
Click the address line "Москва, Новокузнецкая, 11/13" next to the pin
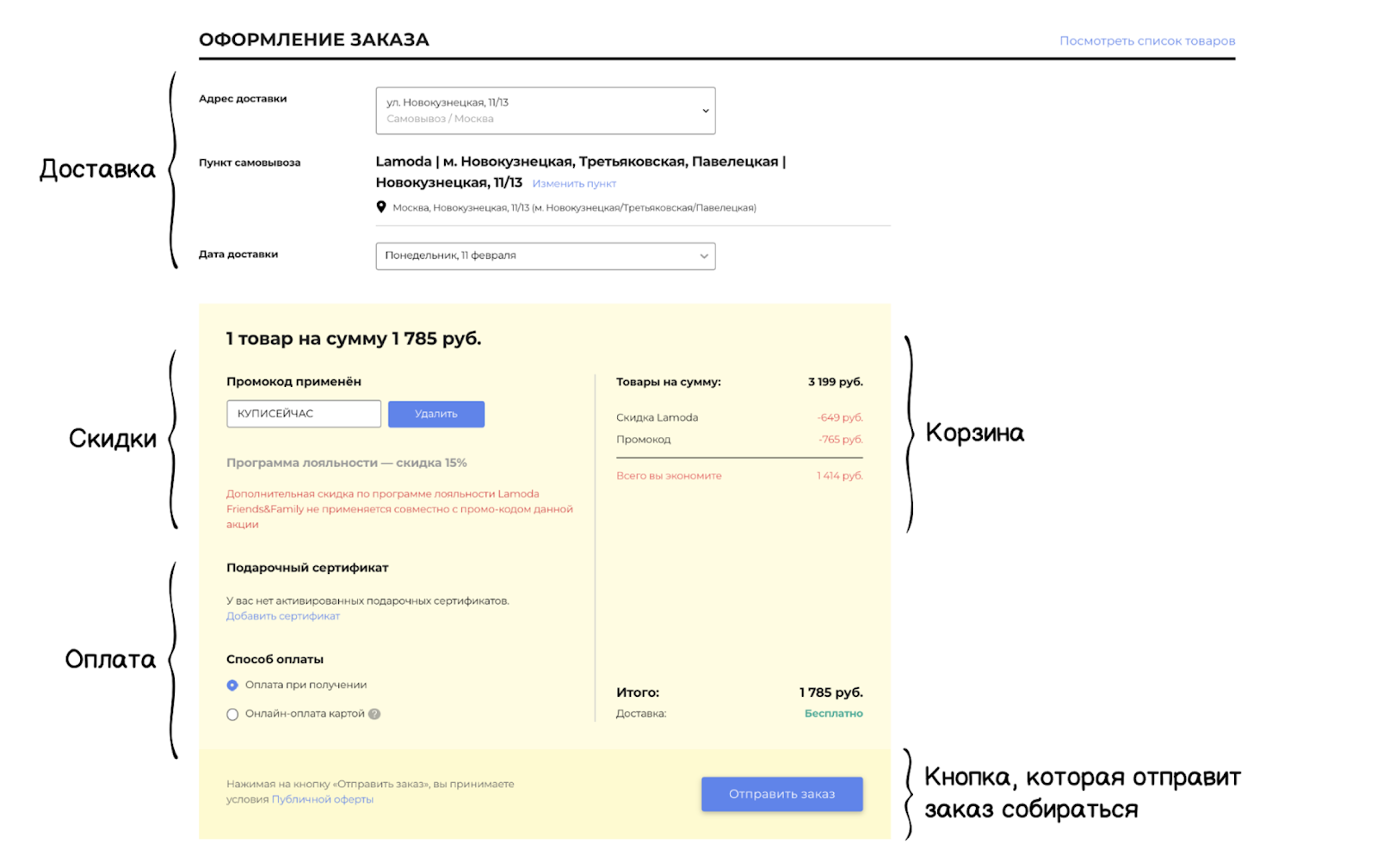(575, 207)
